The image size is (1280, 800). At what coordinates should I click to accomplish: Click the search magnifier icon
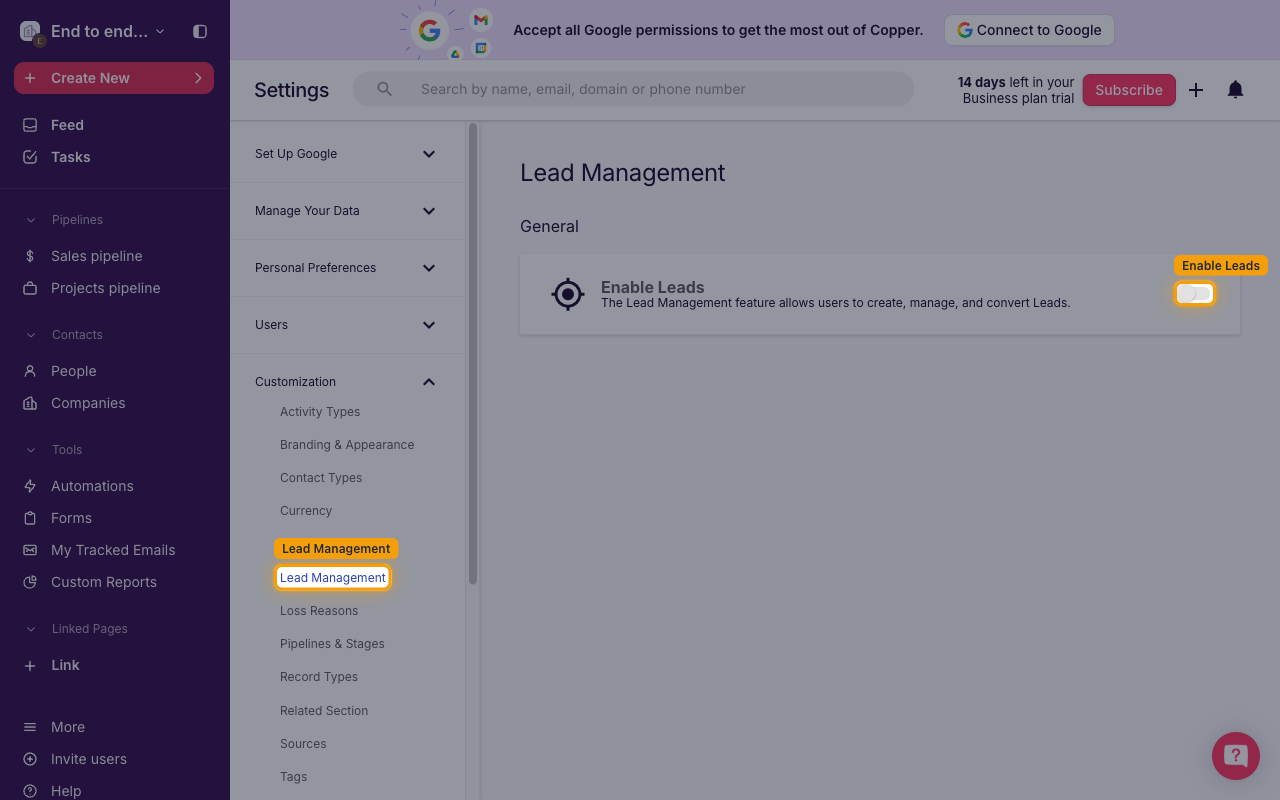point(384,89)
